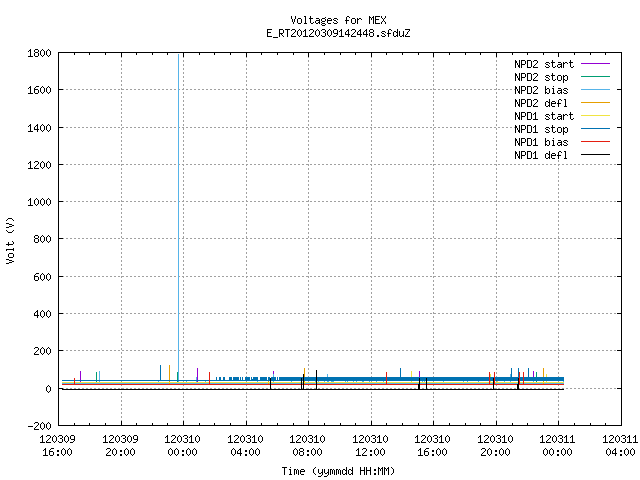Click the 'NPD2 bias' legend label

coord(541,90)
